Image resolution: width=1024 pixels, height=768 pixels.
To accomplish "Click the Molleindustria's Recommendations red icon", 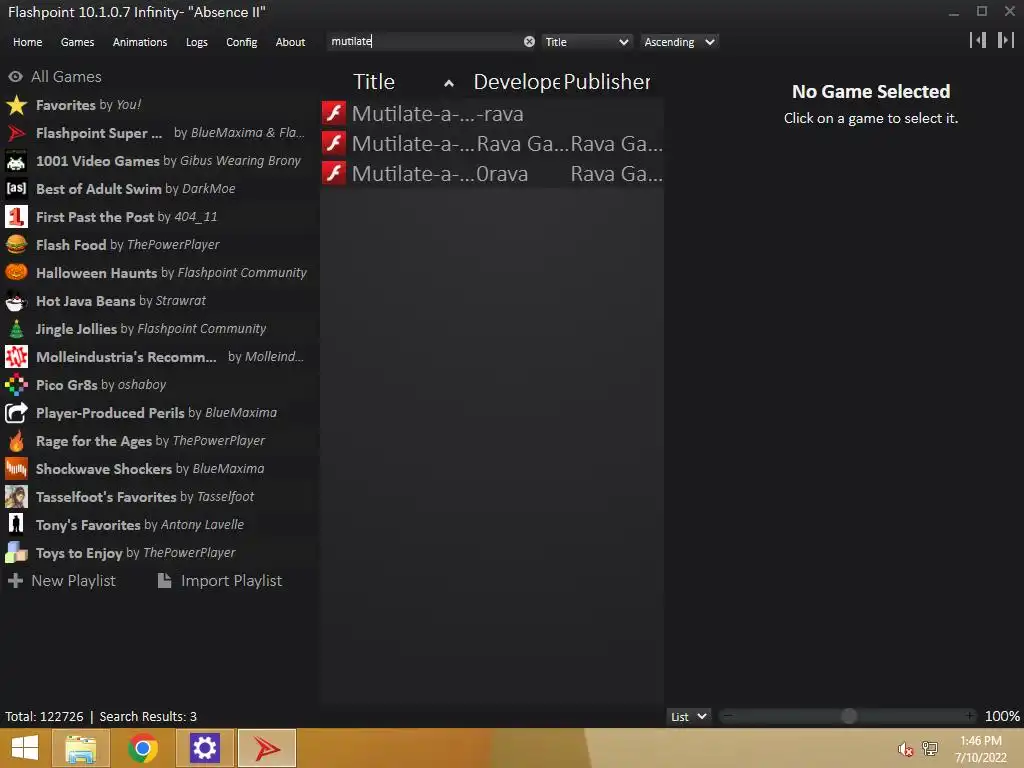I will coord(16,357).
